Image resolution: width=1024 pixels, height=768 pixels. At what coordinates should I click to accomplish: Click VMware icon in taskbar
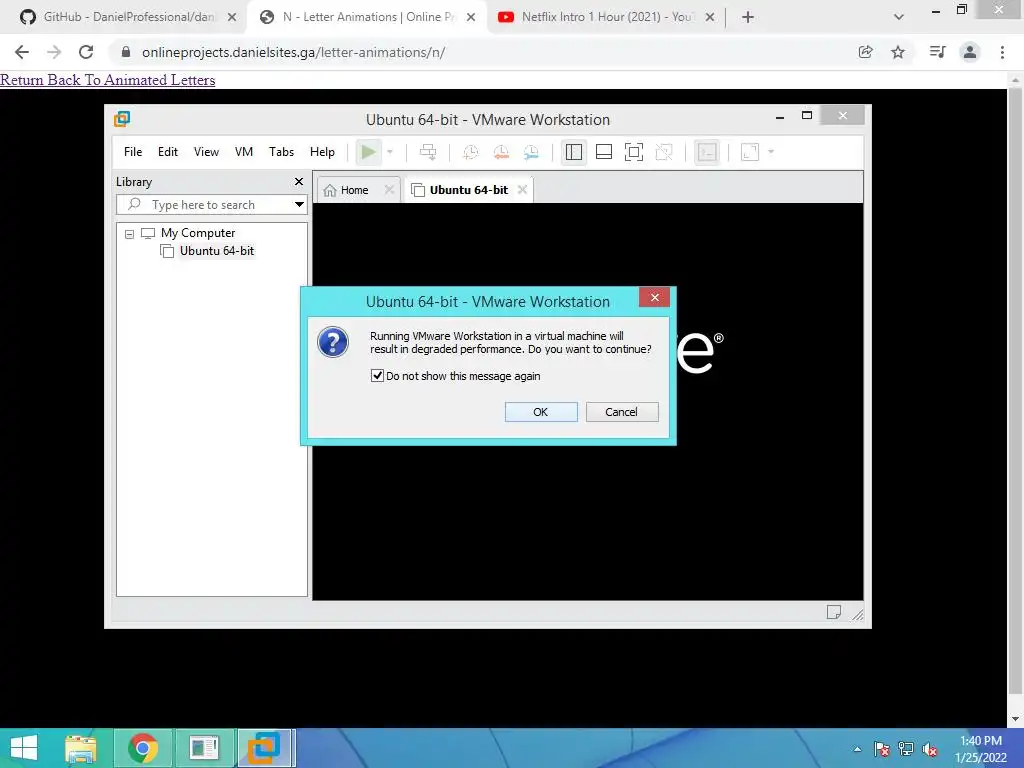(x=264, y=748)
